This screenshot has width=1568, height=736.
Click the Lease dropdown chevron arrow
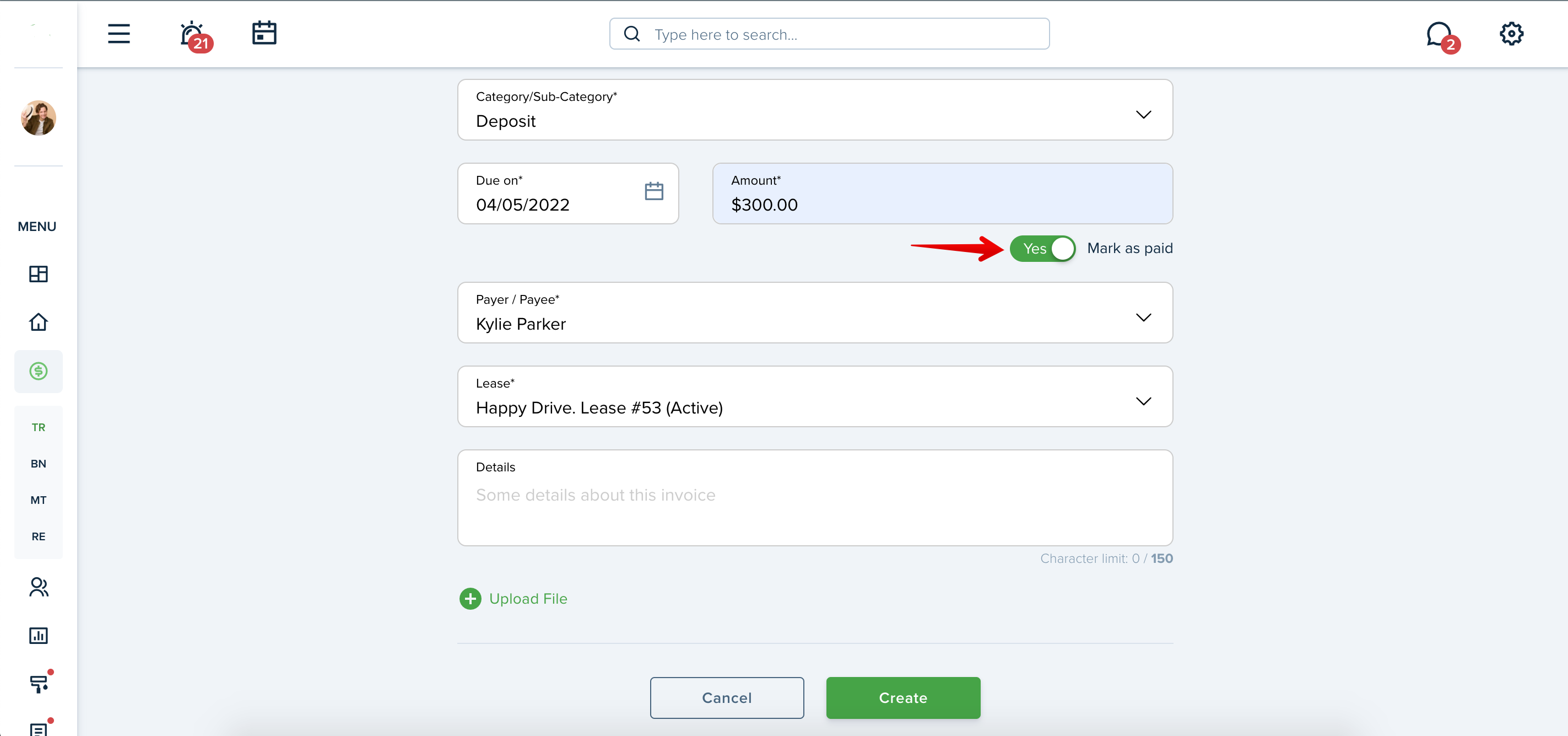tap(1143, 401)
